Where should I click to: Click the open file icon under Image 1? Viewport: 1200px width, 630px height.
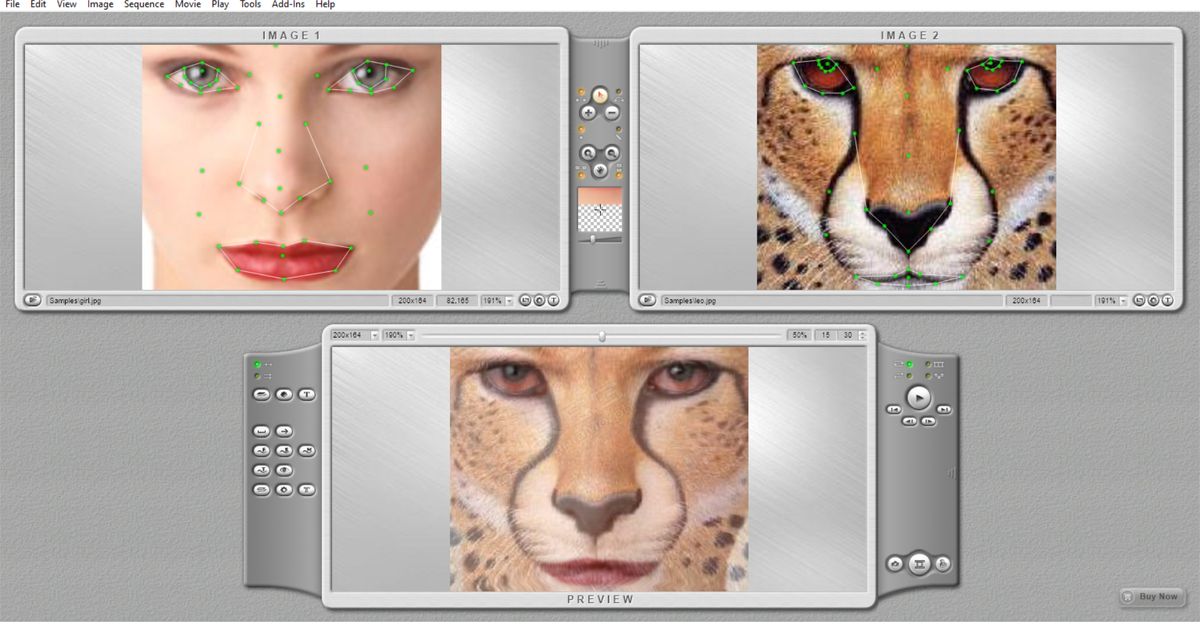(32, 300)
